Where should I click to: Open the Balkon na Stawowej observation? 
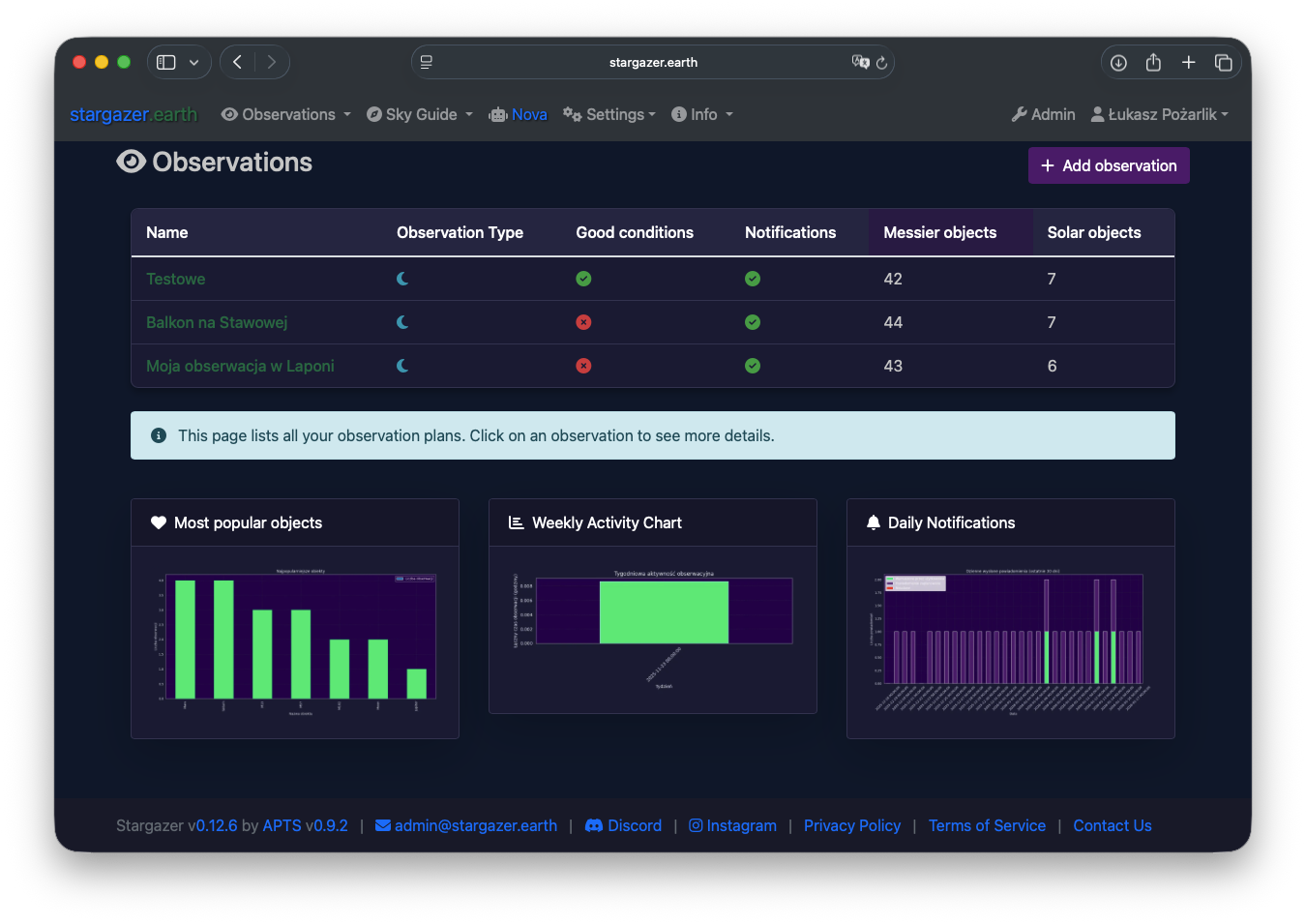coord(217,322)
